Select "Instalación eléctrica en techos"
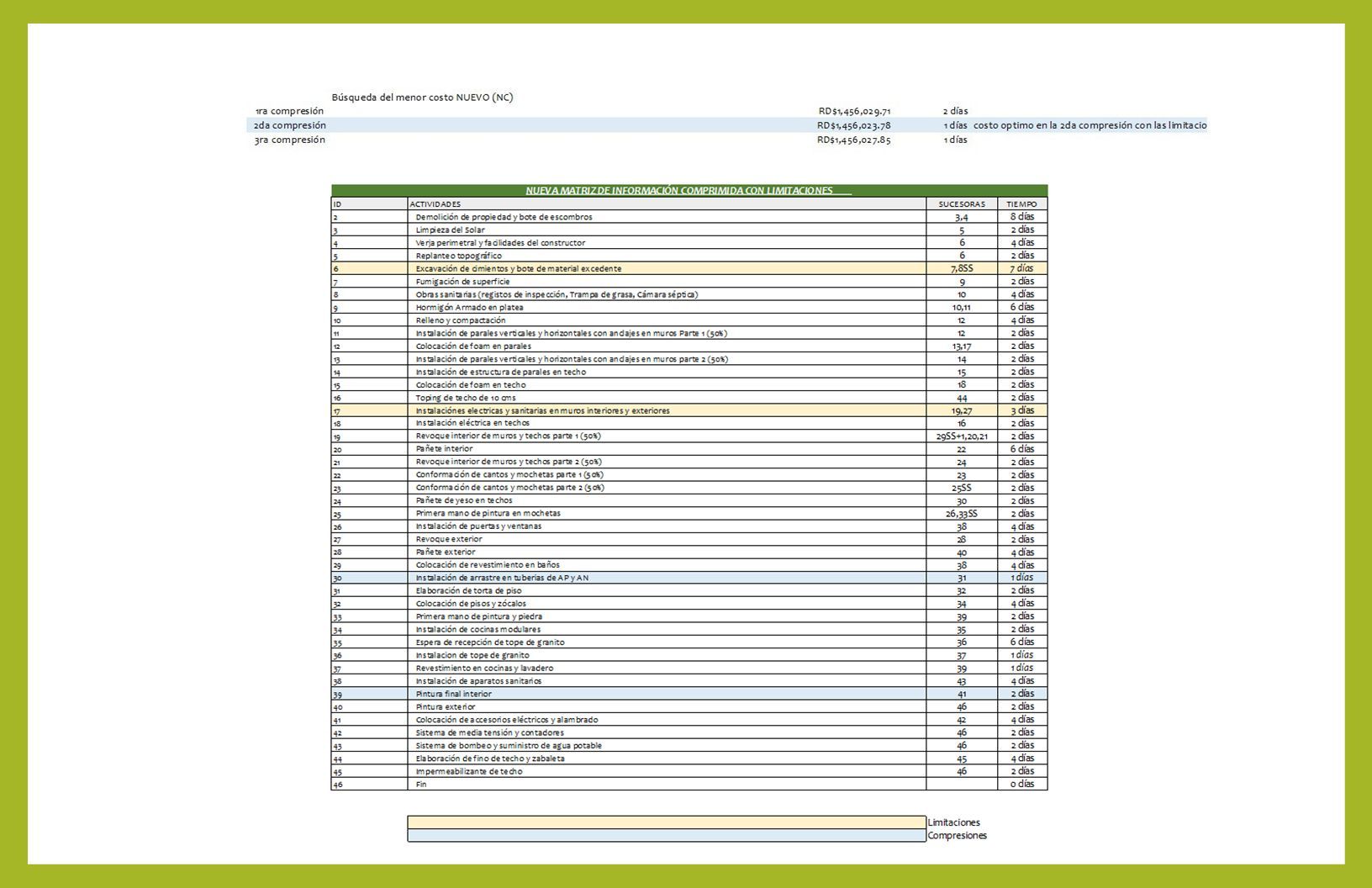Image resolution: width=1372 pixels, height=888 pixels. [x=472, y=423]
